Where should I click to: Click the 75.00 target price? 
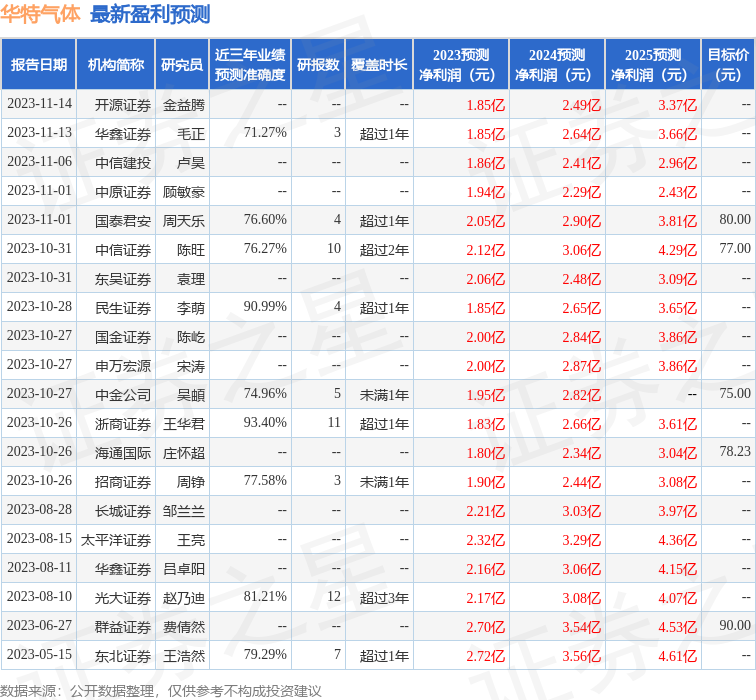(x=735, y=393)
